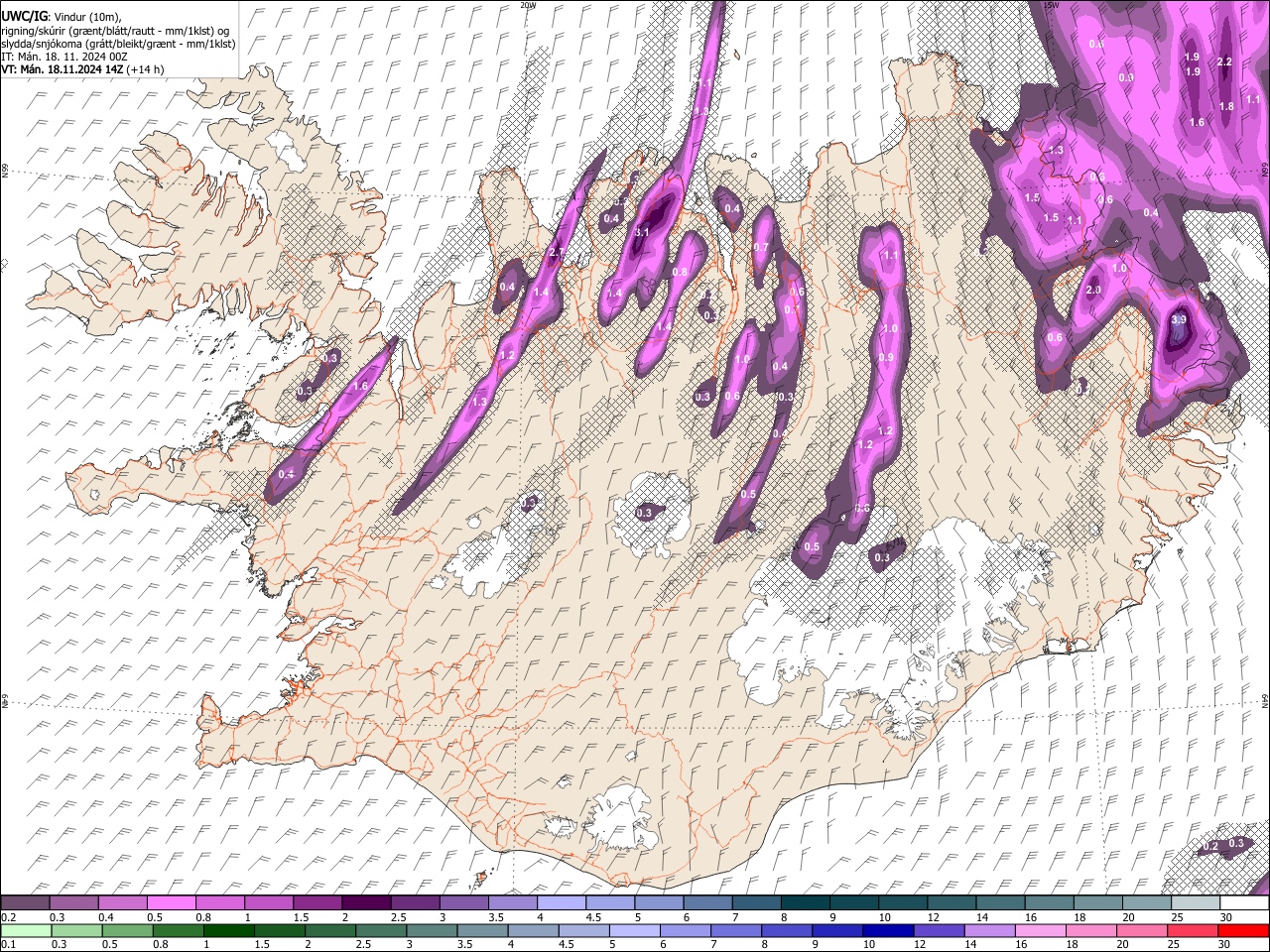
Task: Click the lightest green swatch starting the rain legend
Action: pos(26,930)
